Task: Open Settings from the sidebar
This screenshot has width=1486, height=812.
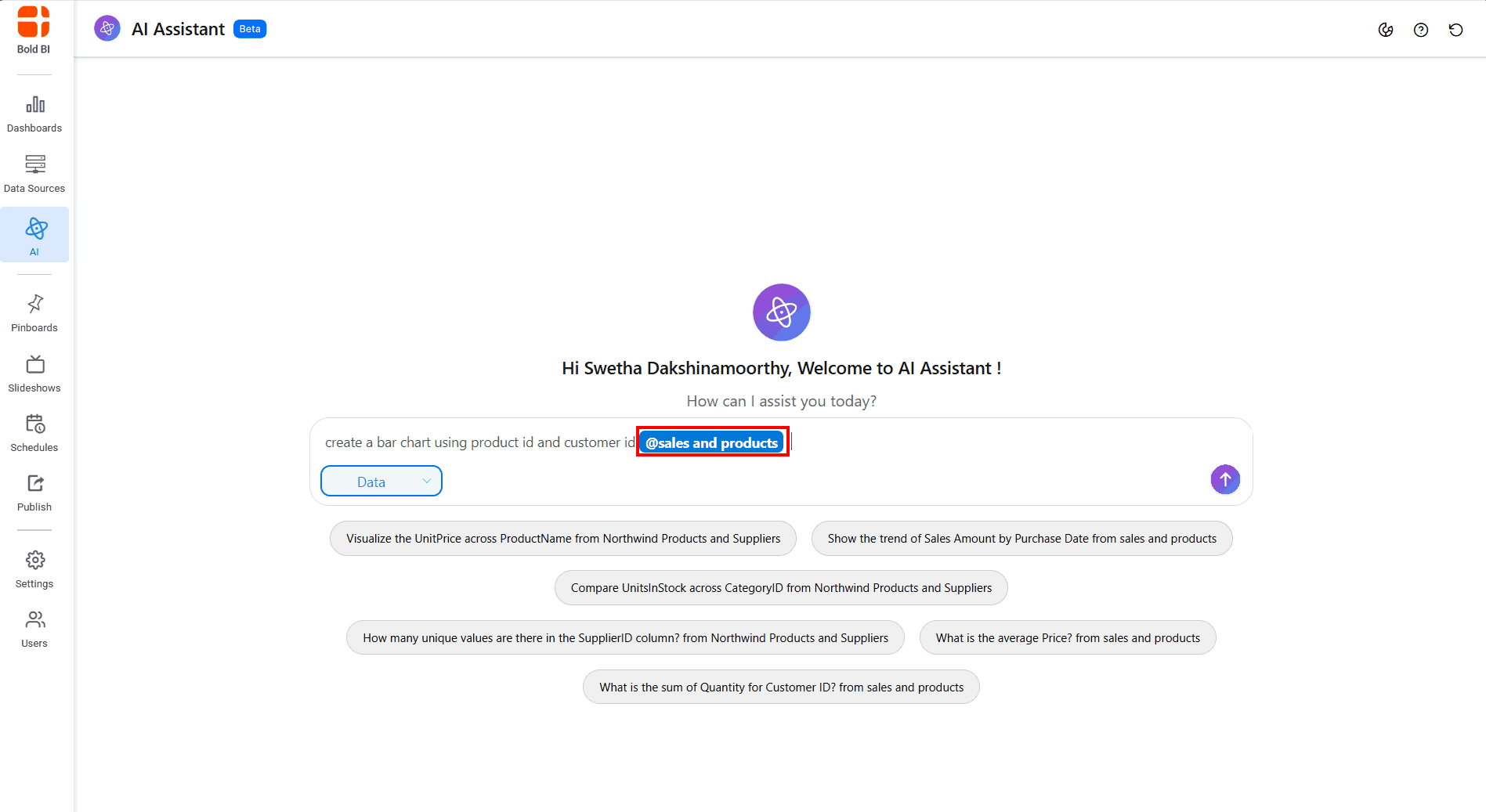Action: [x=34, y=569]
